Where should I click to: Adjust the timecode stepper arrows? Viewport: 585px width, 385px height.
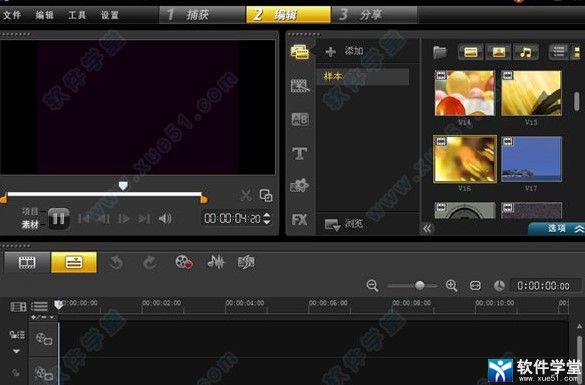(267, 218)
